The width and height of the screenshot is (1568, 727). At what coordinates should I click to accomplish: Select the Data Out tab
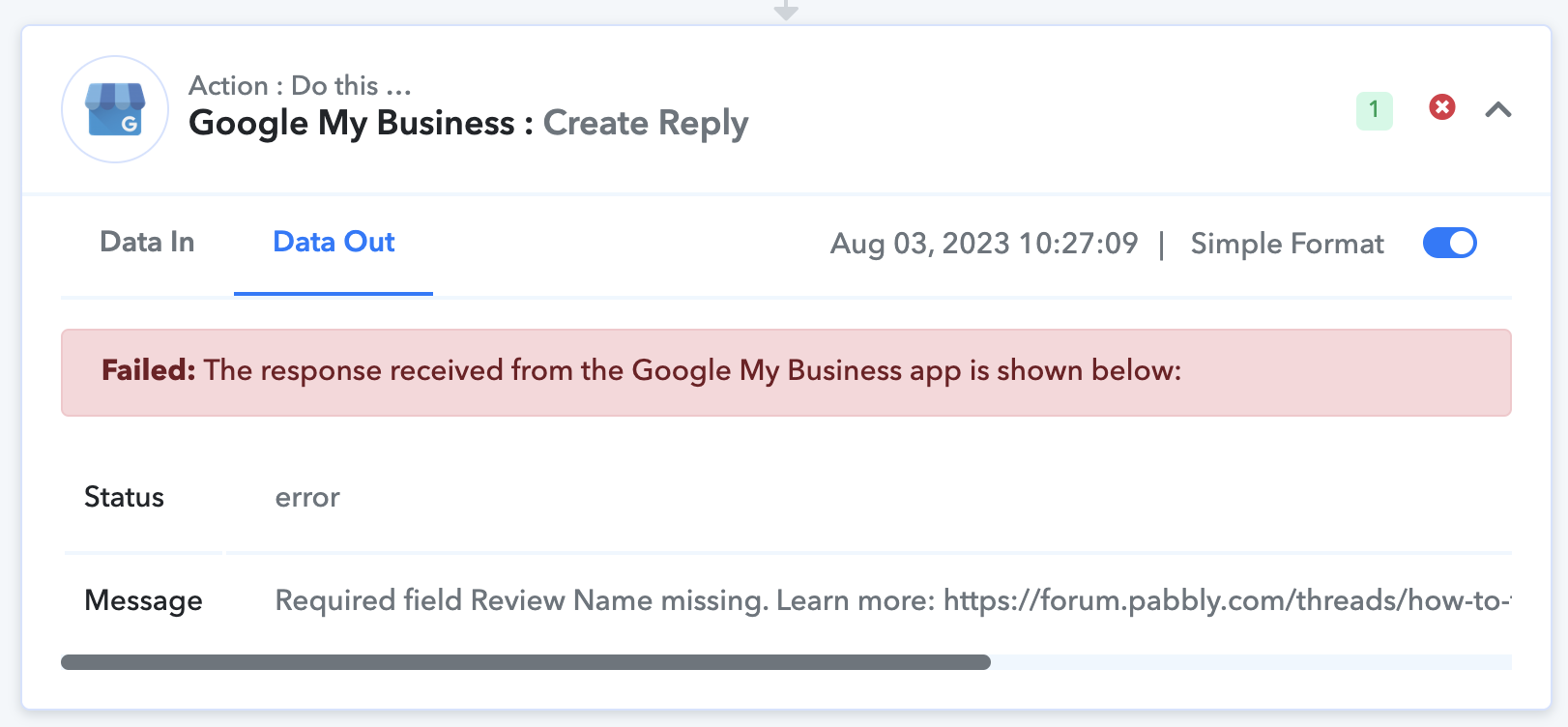(x=334, y=242)
